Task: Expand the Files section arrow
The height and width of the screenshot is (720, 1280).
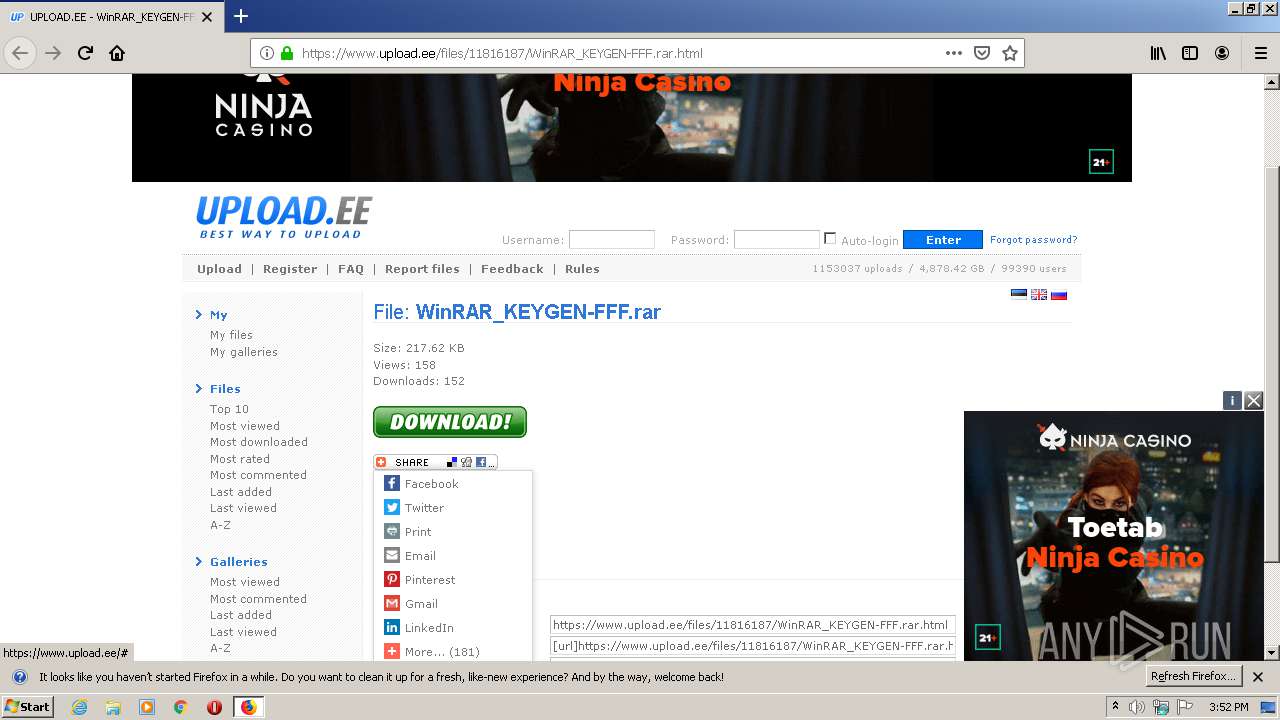Action: point(199,389)
